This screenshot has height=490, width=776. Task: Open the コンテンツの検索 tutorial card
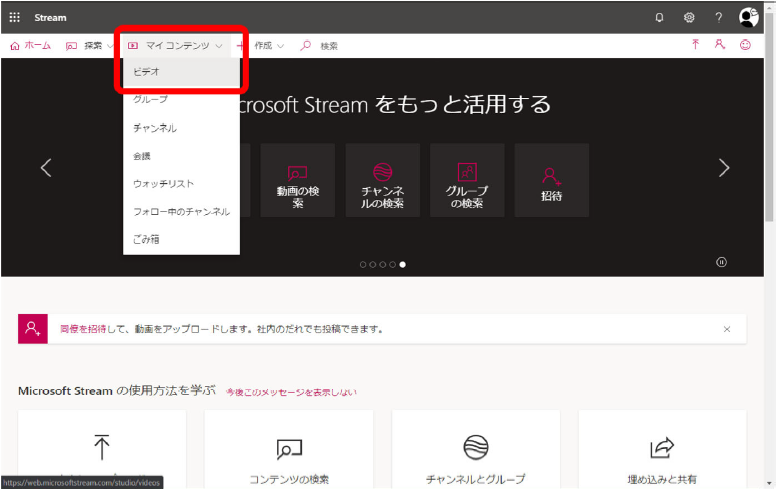pos(289,449)
